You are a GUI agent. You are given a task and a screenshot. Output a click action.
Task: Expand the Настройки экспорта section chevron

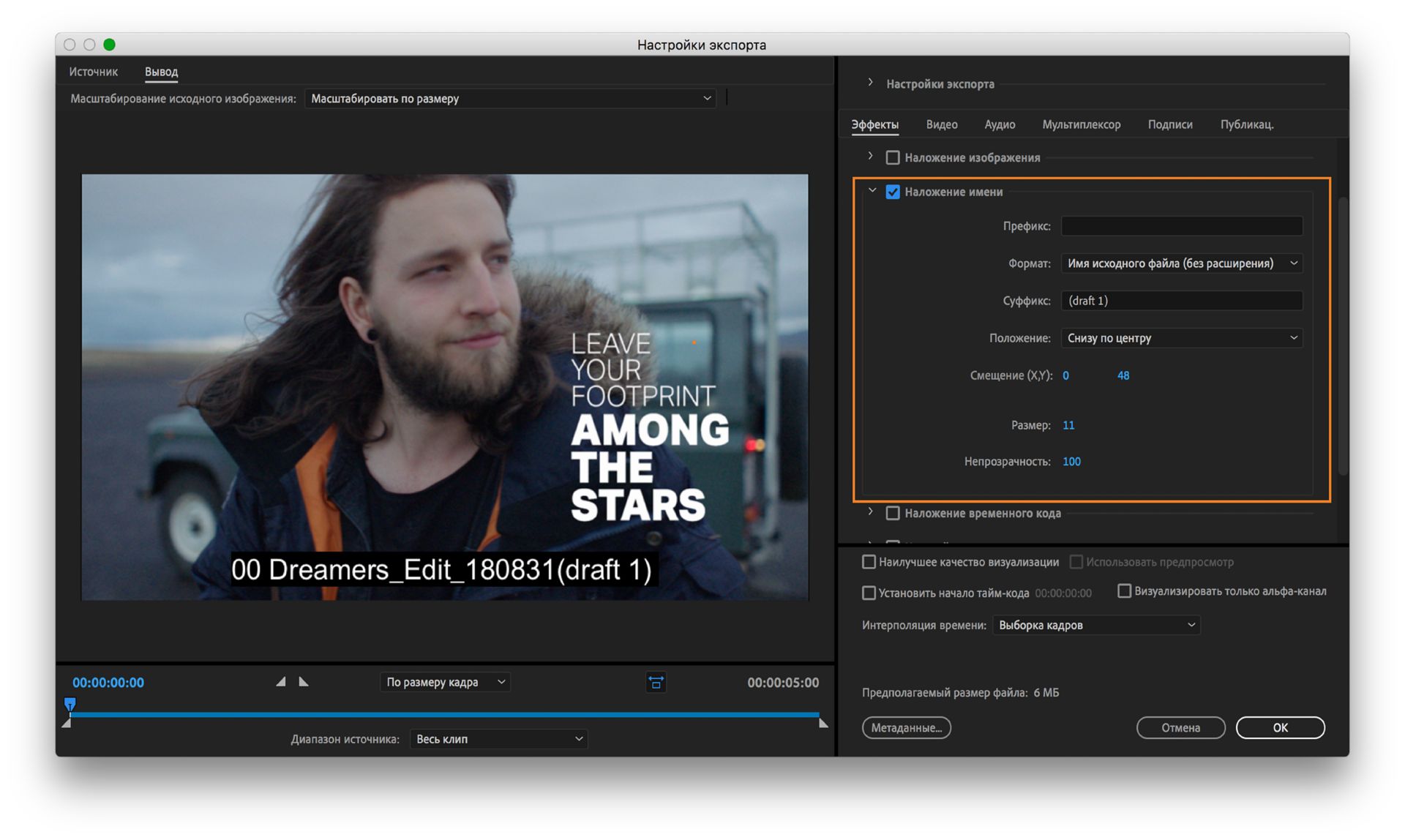click(870, 83)
